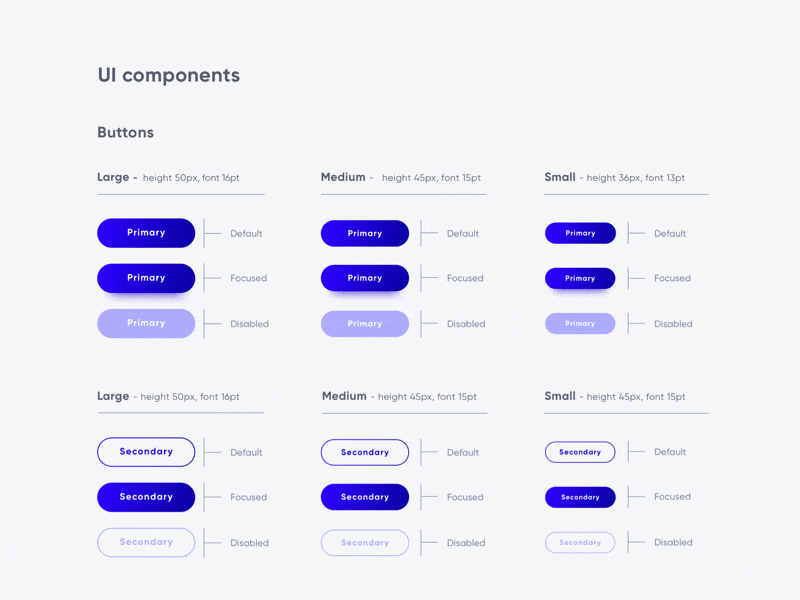The image size is (800, 600).
Task: Click the small default Secondary outlined button
Action: (580, 452)
